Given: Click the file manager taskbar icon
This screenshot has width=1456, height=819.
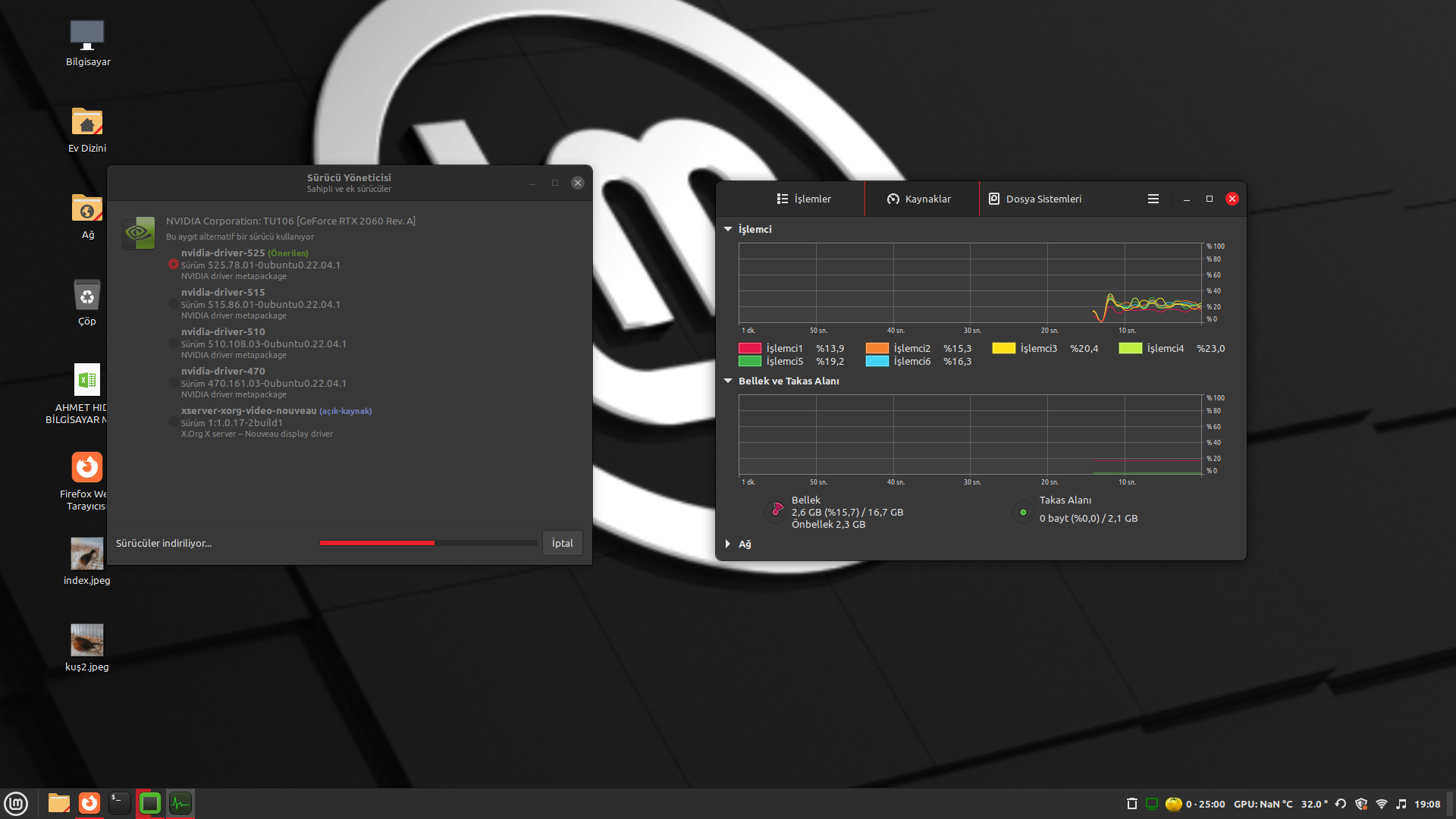Looking at the screenshot, I should click(x=59, y=803).
